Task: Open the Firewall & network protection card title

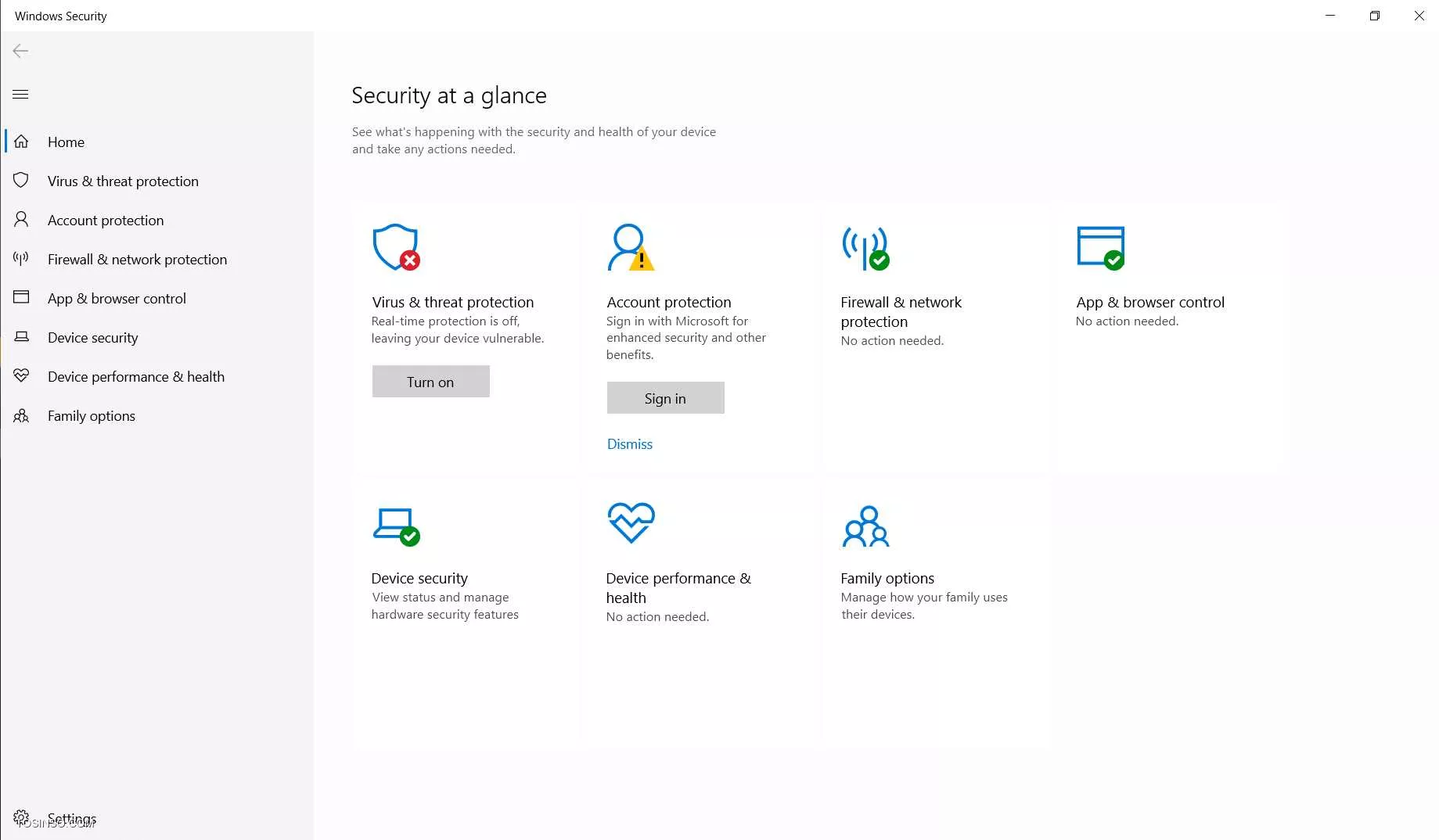Action: [x=901, y=311]
